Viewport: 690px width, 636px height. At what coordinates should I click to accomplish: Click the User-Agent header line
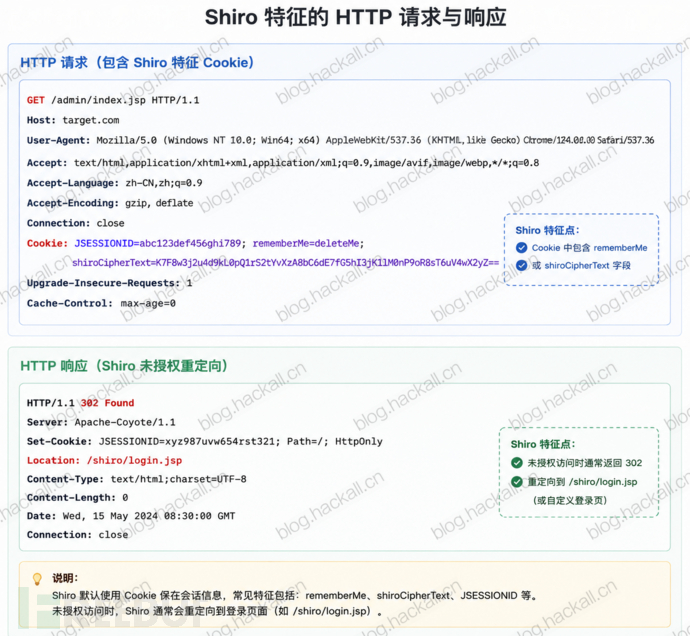point(341,140)
